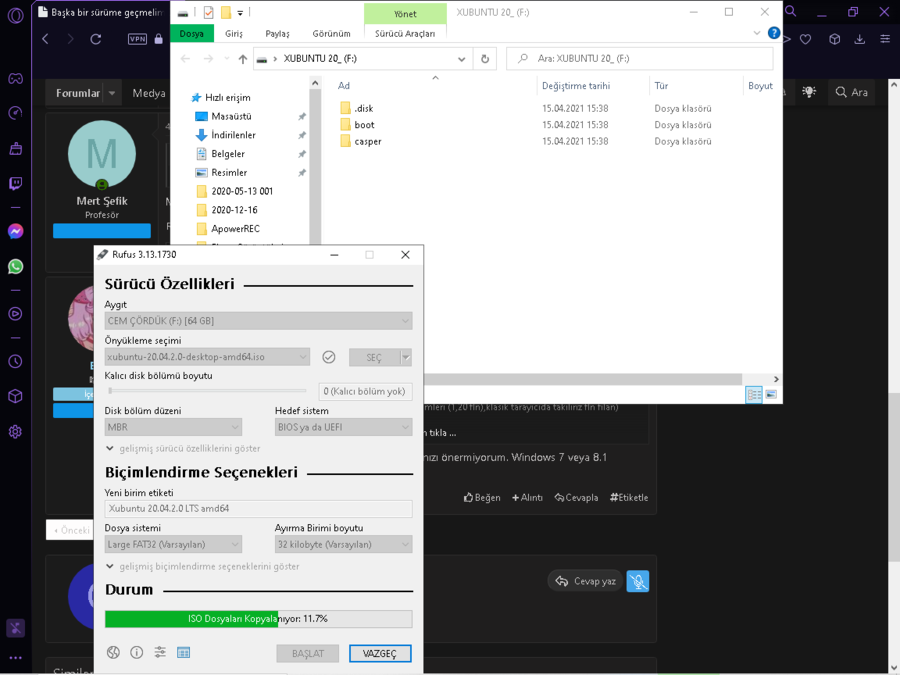Open Rufus application settings sliders icon
This screenshot has height=675, width=900.
(160, 652)
